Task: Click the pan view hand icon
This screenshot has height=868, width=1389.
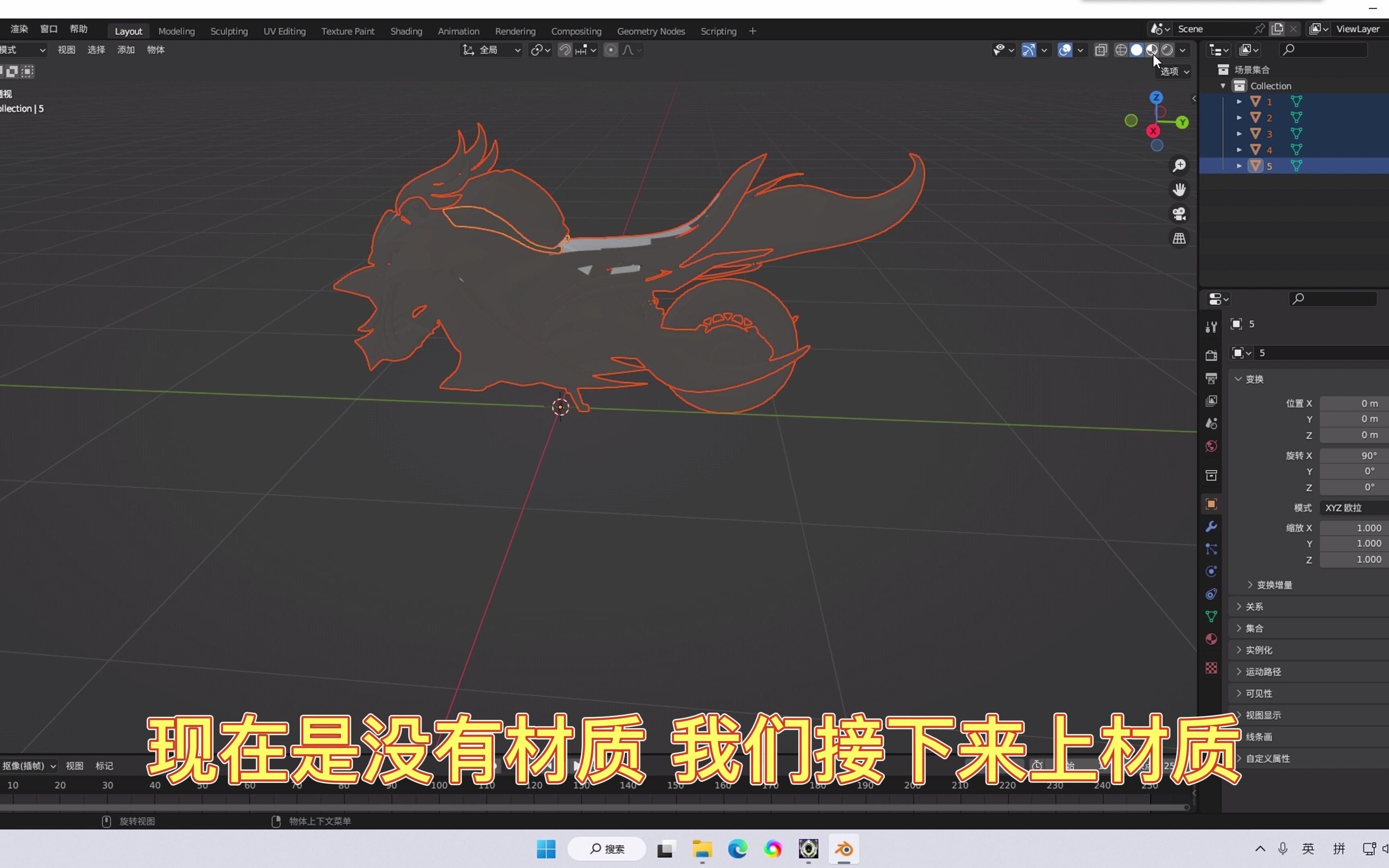Action: tap(1179, 190)
